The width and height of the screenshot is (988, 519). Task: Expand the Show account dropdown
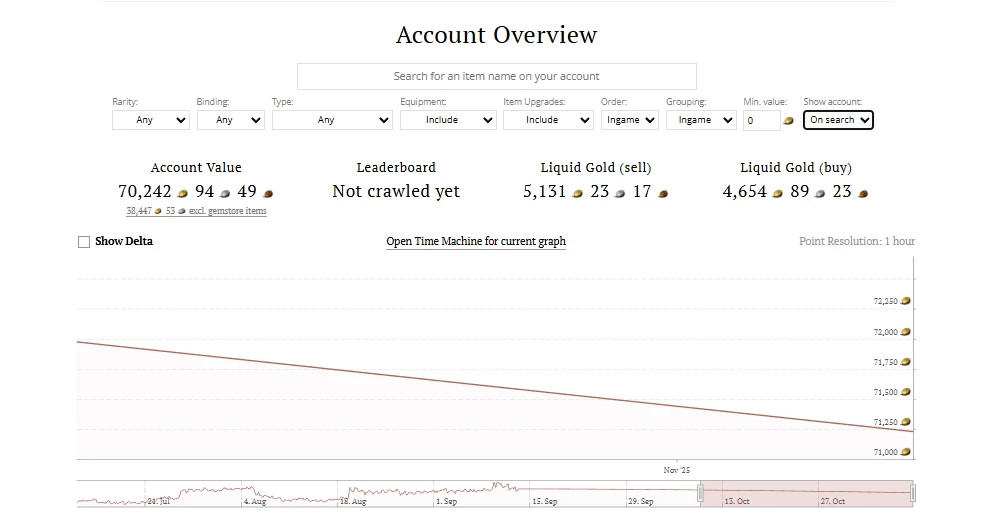coord(838,120)
